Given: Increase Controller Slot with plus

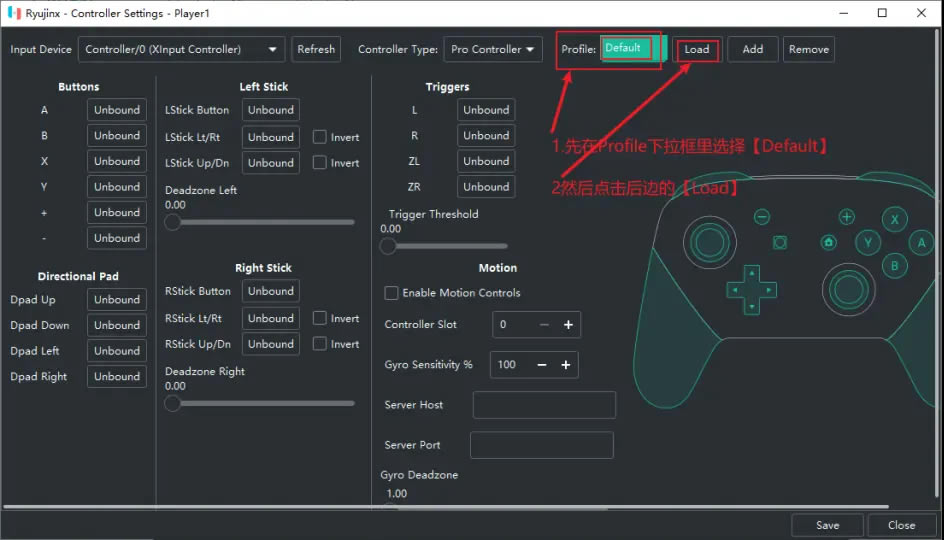Looking at the screenshot, I should (x=568, y=325).
